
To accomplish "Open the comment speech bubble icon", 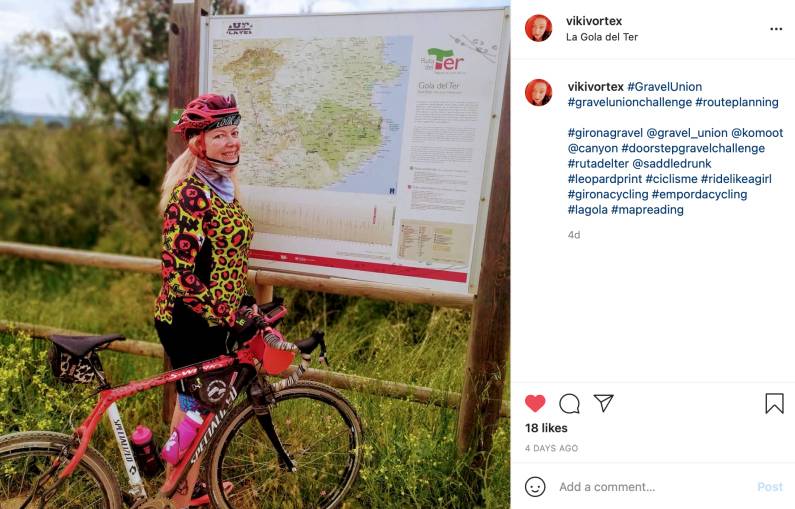I will 569,404.
